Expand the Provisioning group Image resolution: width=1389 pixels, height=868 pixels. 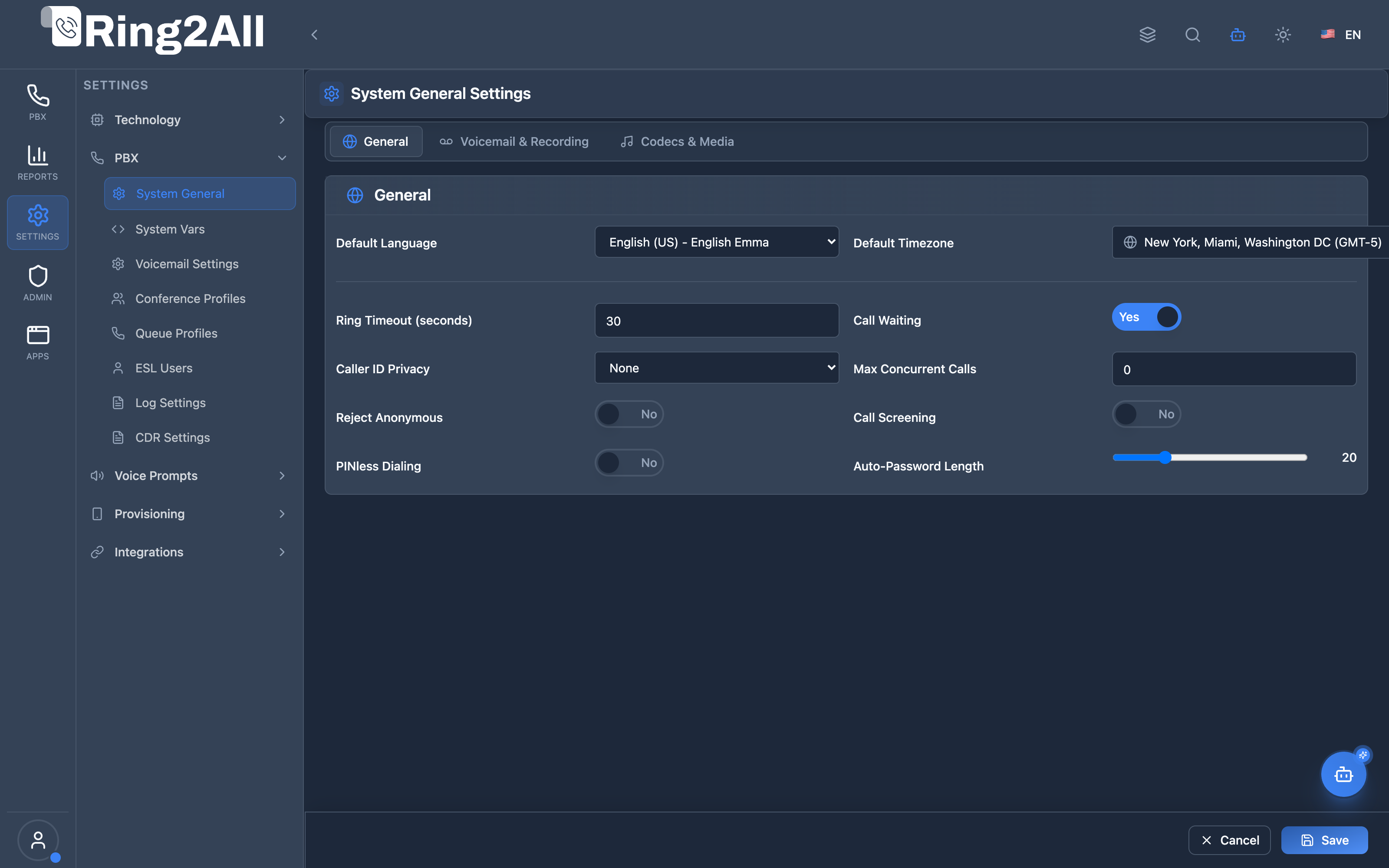pyautogui.click(x=189, y=514)
